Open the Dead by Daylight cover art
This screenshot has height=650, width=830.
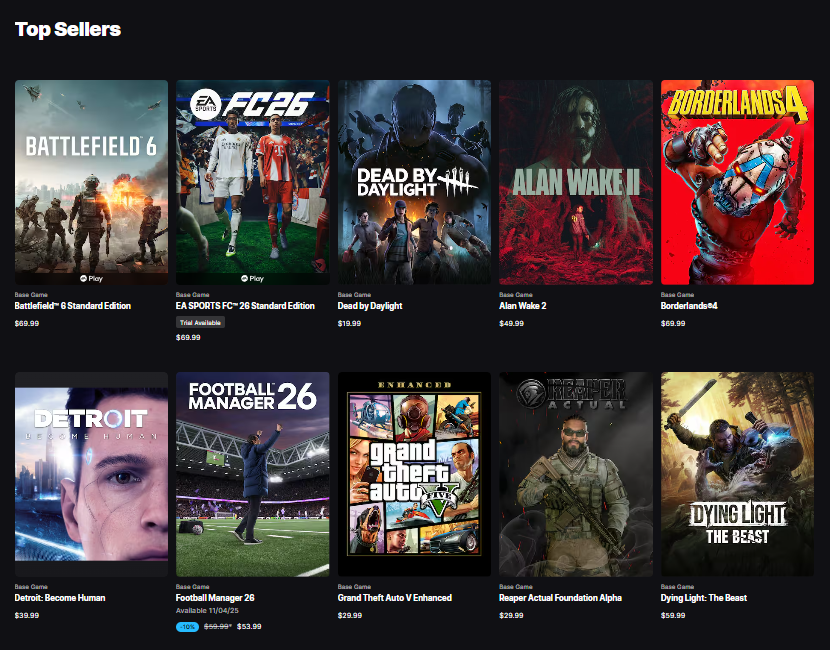414,182
